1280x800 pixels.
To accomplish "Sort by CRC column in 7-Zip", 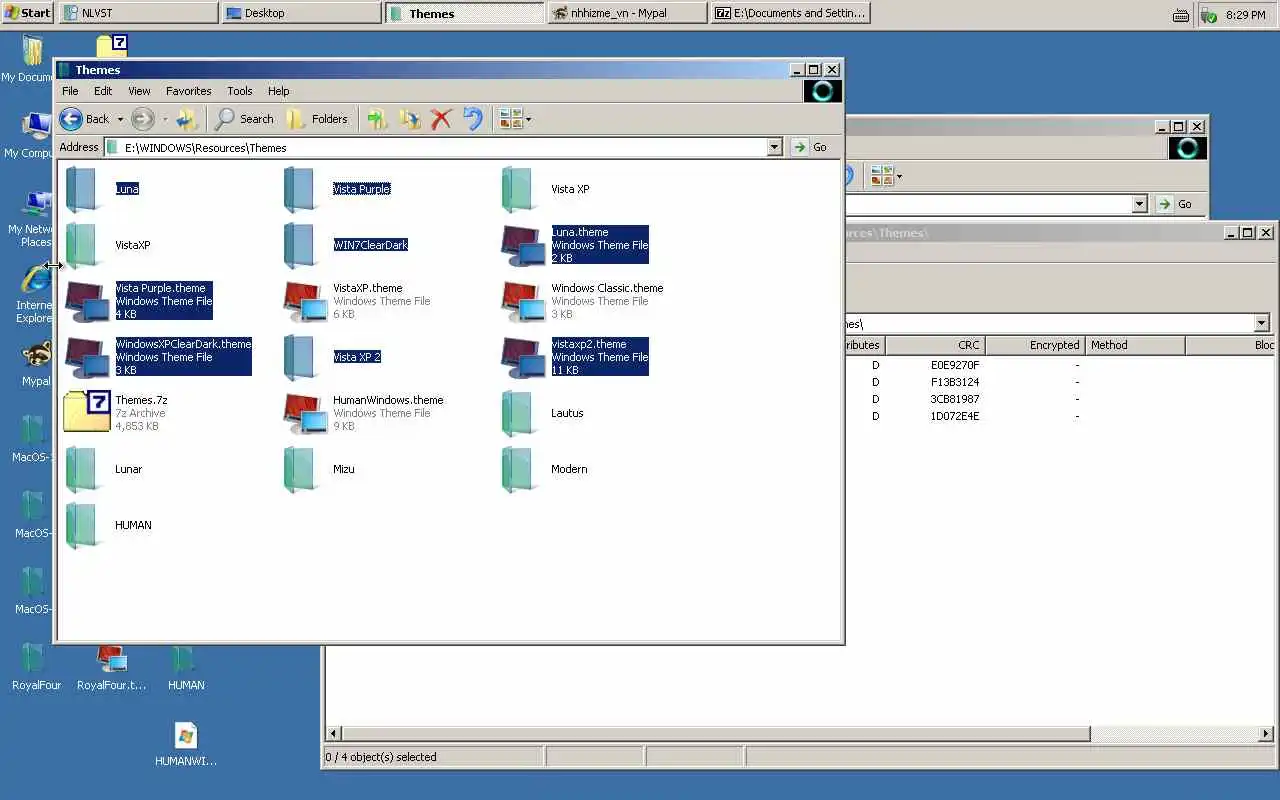I will point(934,345).
